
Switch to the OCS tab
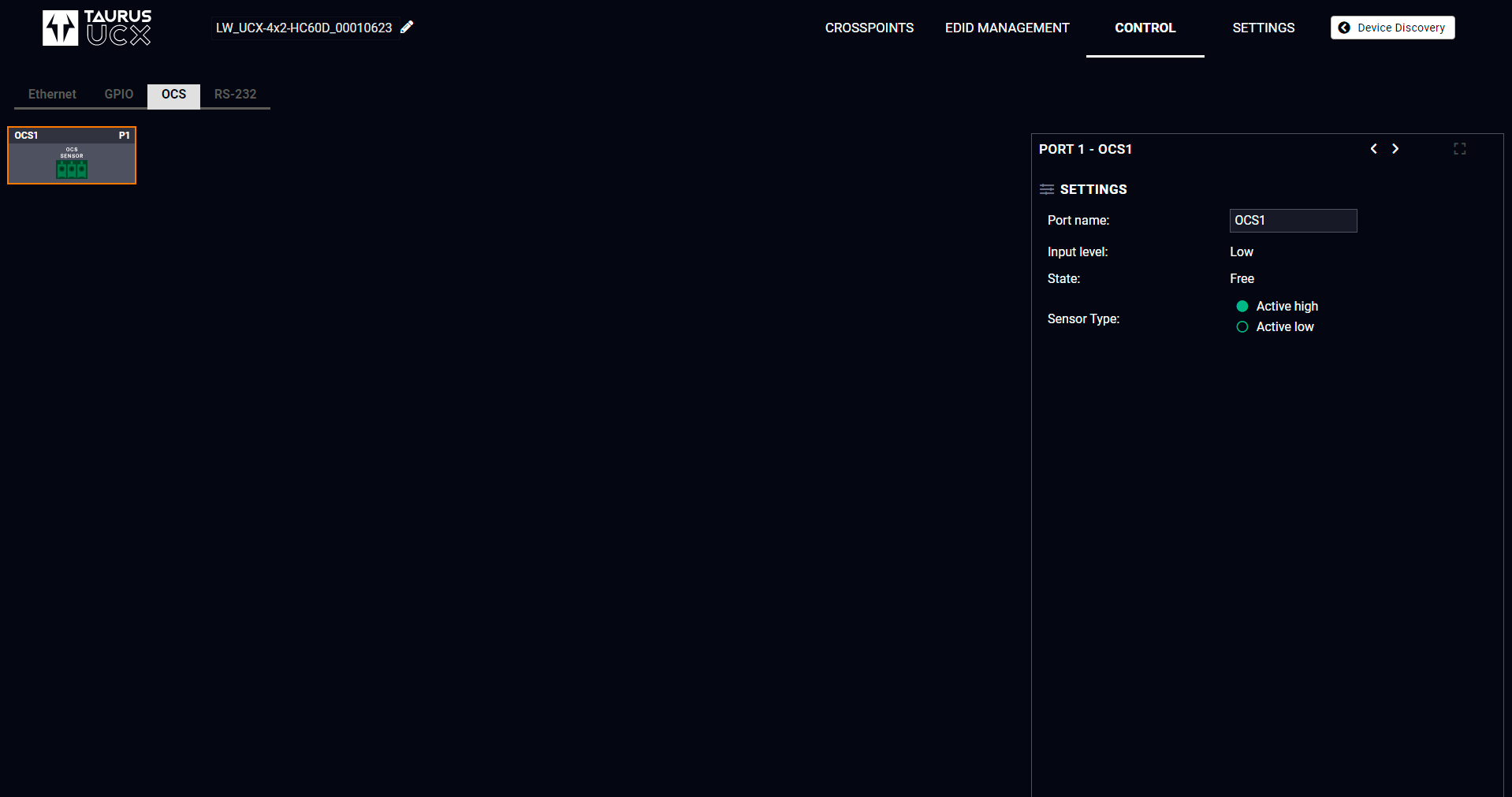click(x=173, y=95)
